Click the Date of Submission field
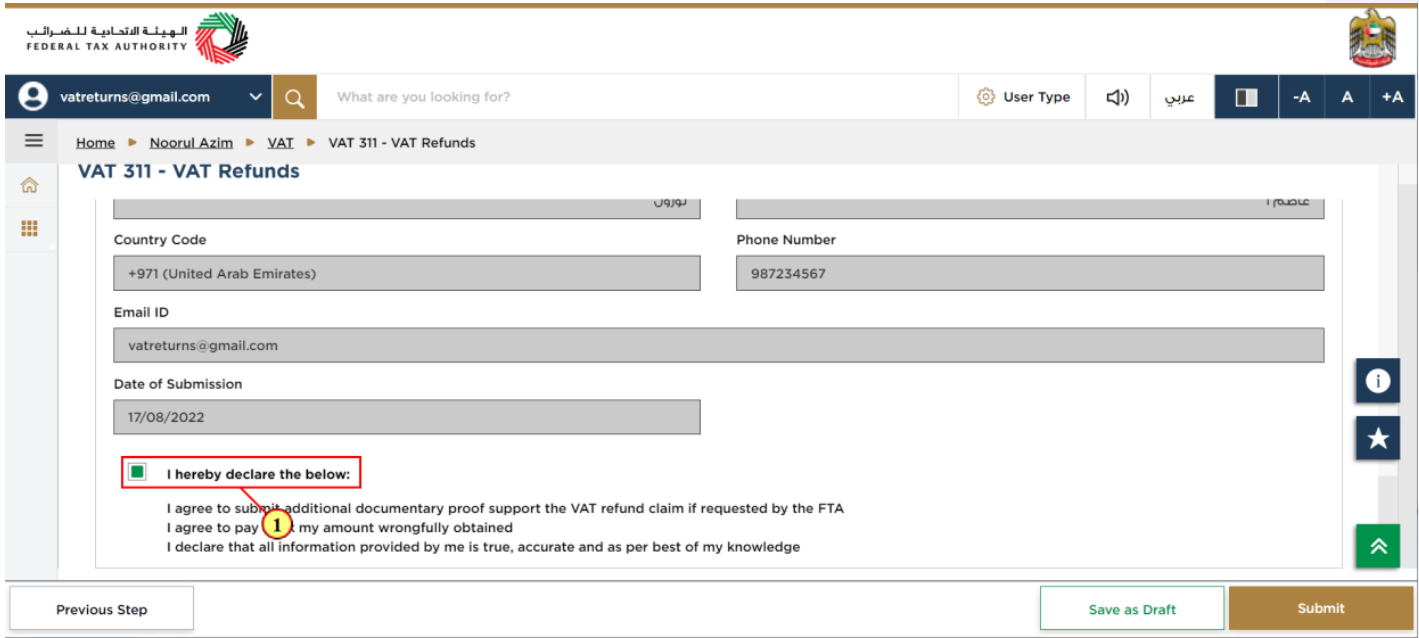 (407, 418)
